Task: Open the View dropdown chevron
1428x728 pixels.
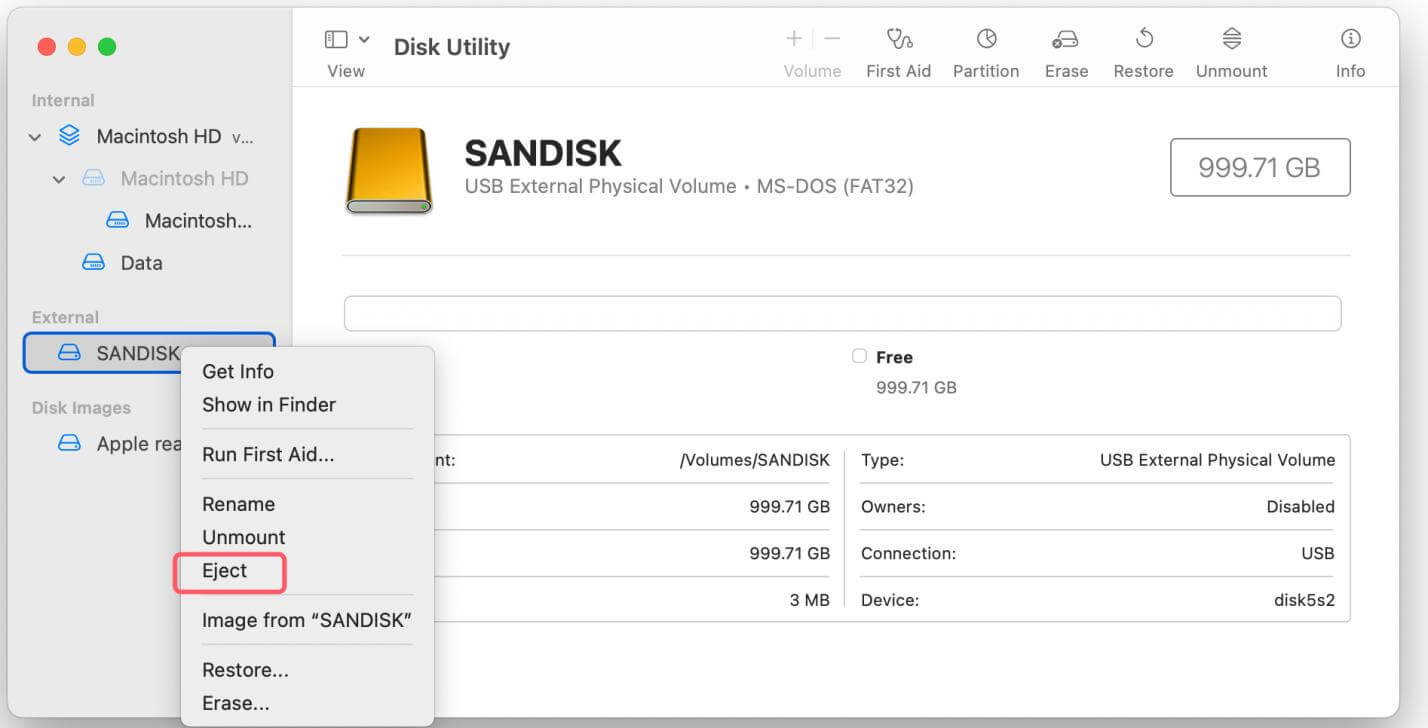Action: point(362,38)
